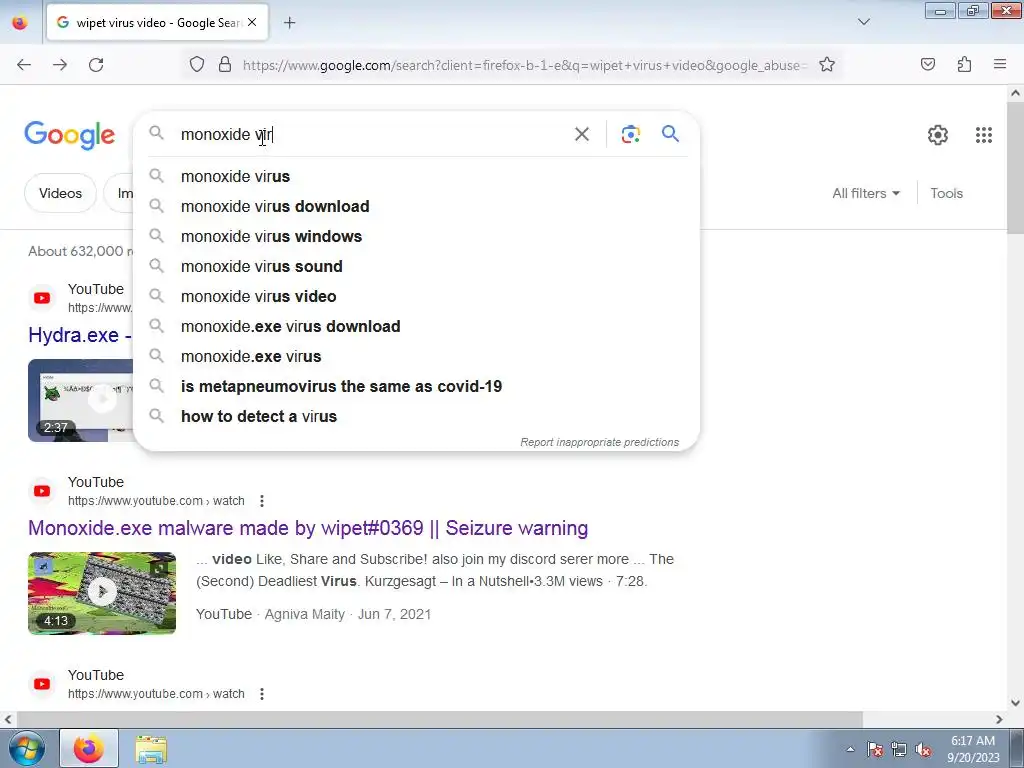Choose the suggestion 'monoxide virus download'
Screen dimensions: 1024x768
pos(416,206)
